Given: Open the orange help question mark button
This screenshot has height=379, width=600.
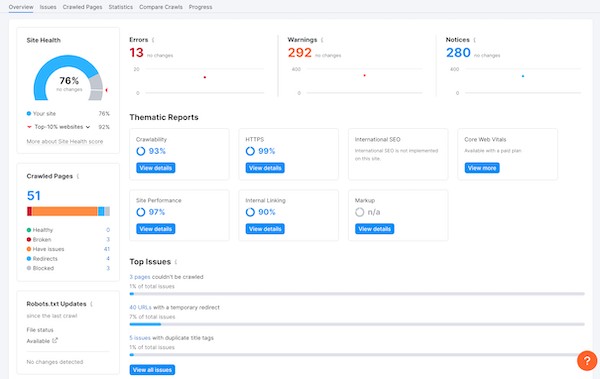Looking at the screenshot, I should coord(587,361).
